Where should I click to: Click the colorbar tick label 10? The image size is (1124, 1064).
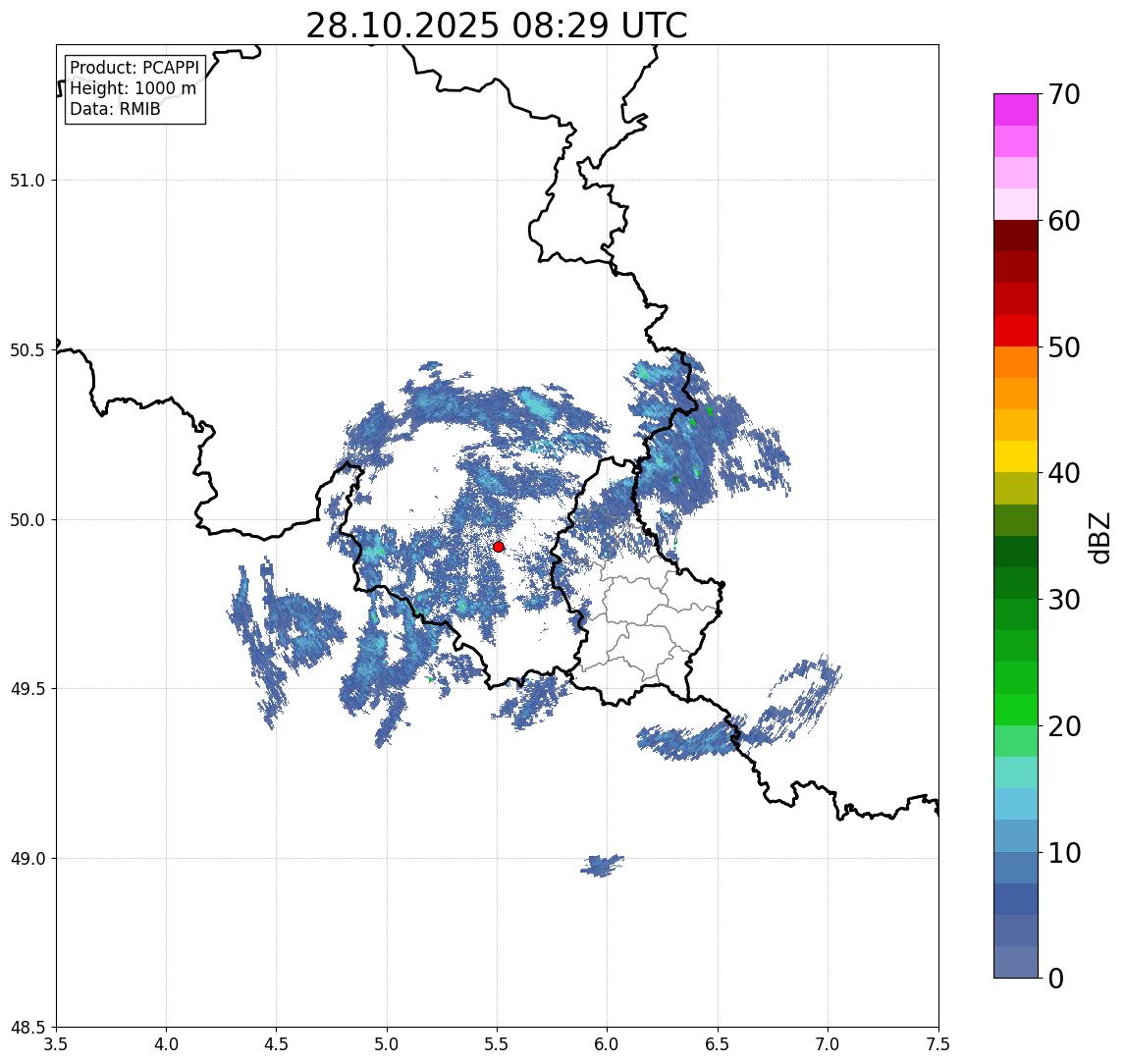(1064, 853)
